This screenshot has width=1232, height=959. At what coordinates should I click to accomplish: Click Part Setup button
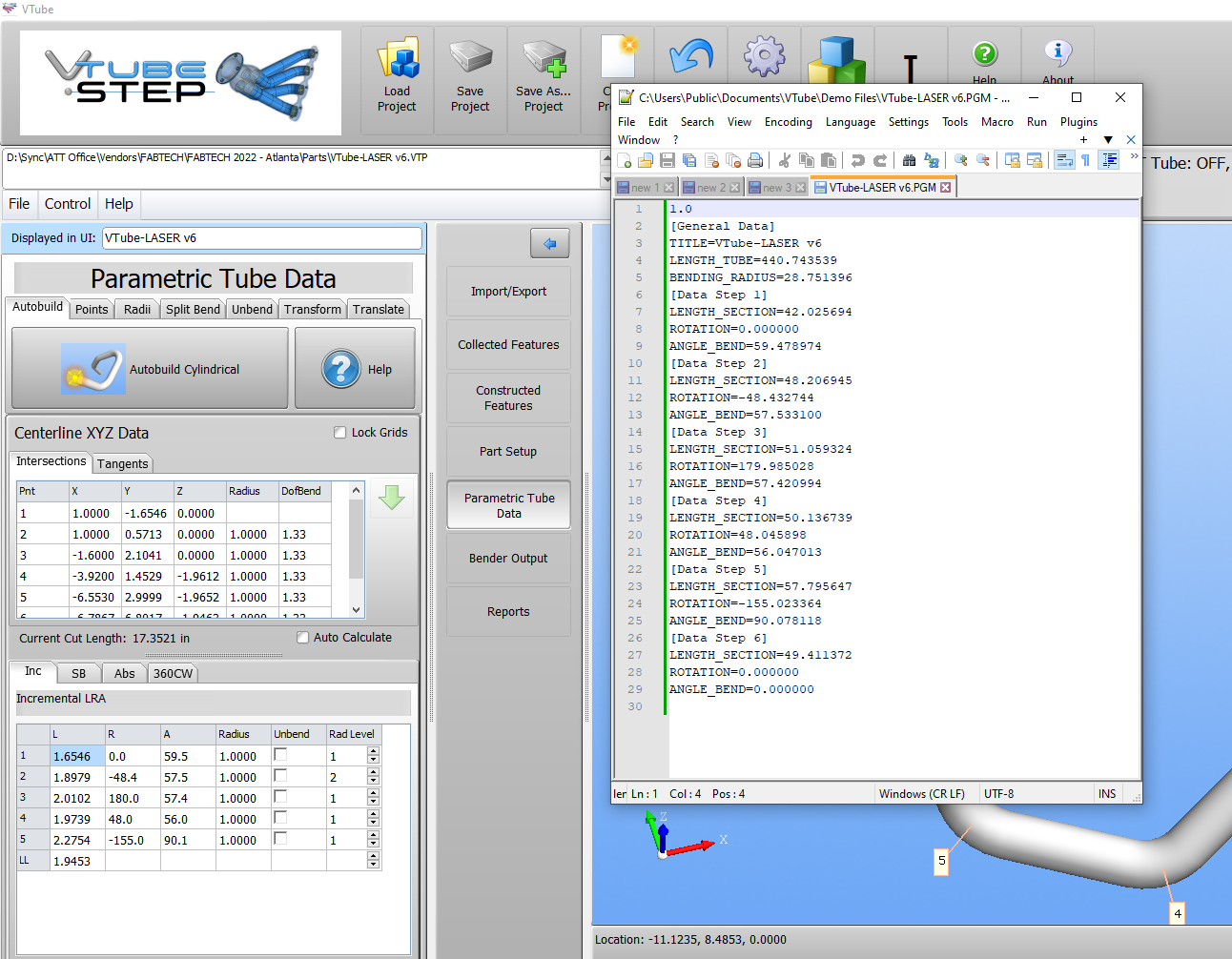tap(508, 452)
